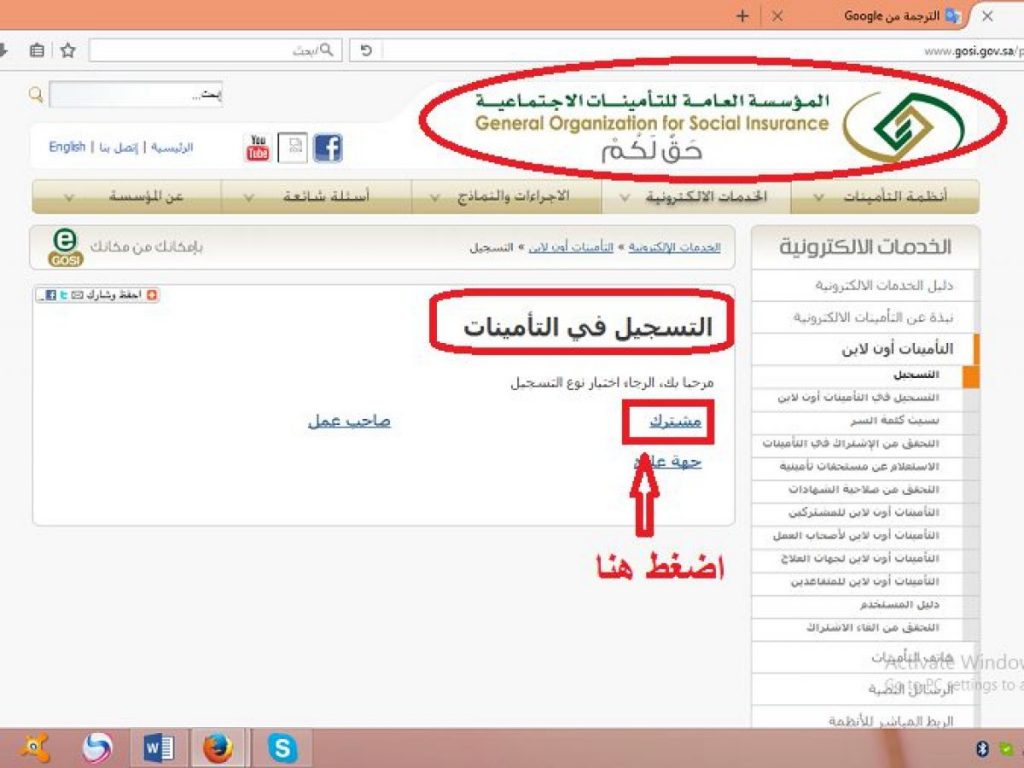Open Avast from the taskbar
This screenshot has width=1024, height=768.
[34, 748]
